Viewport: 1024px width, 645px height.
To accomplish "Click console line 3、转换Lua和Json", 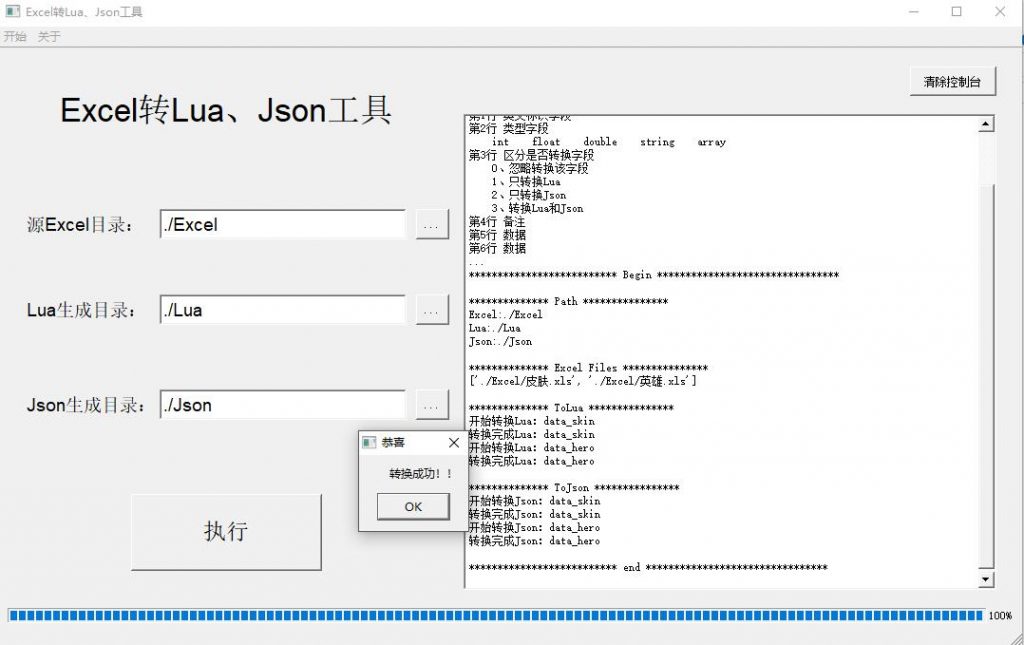I will pos(537,208).
